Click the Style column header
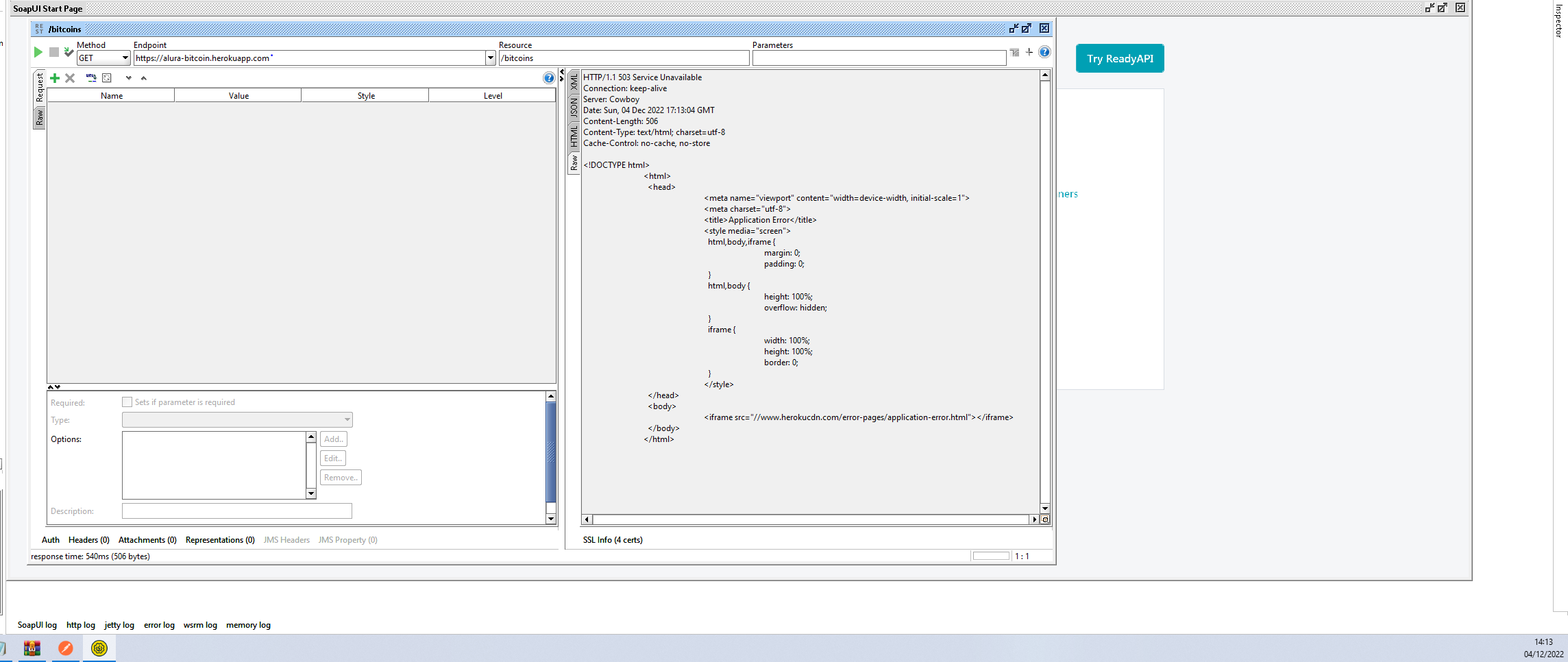The width and height of the screenshot is (1568, 662). coord(365,96)
